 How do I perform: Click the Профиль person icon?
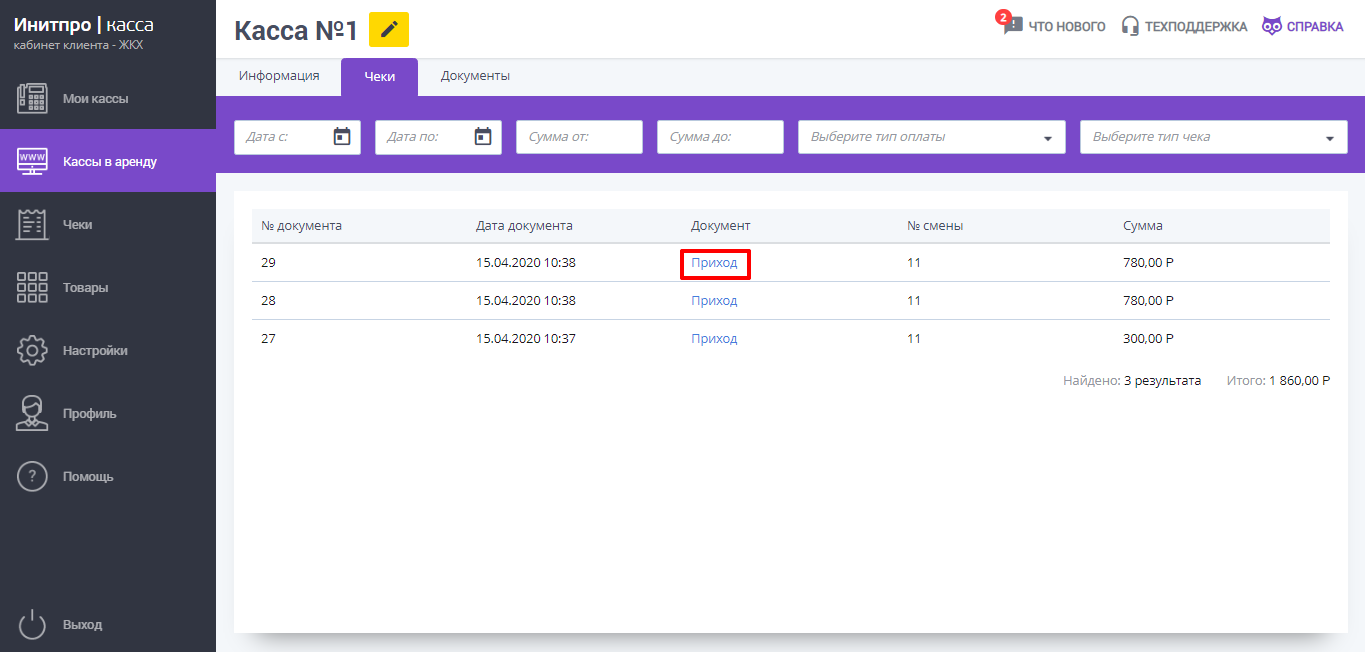tap(33, 413)
